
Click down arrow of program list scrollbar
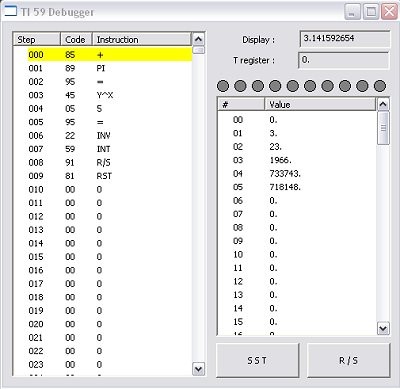point(198,369)
